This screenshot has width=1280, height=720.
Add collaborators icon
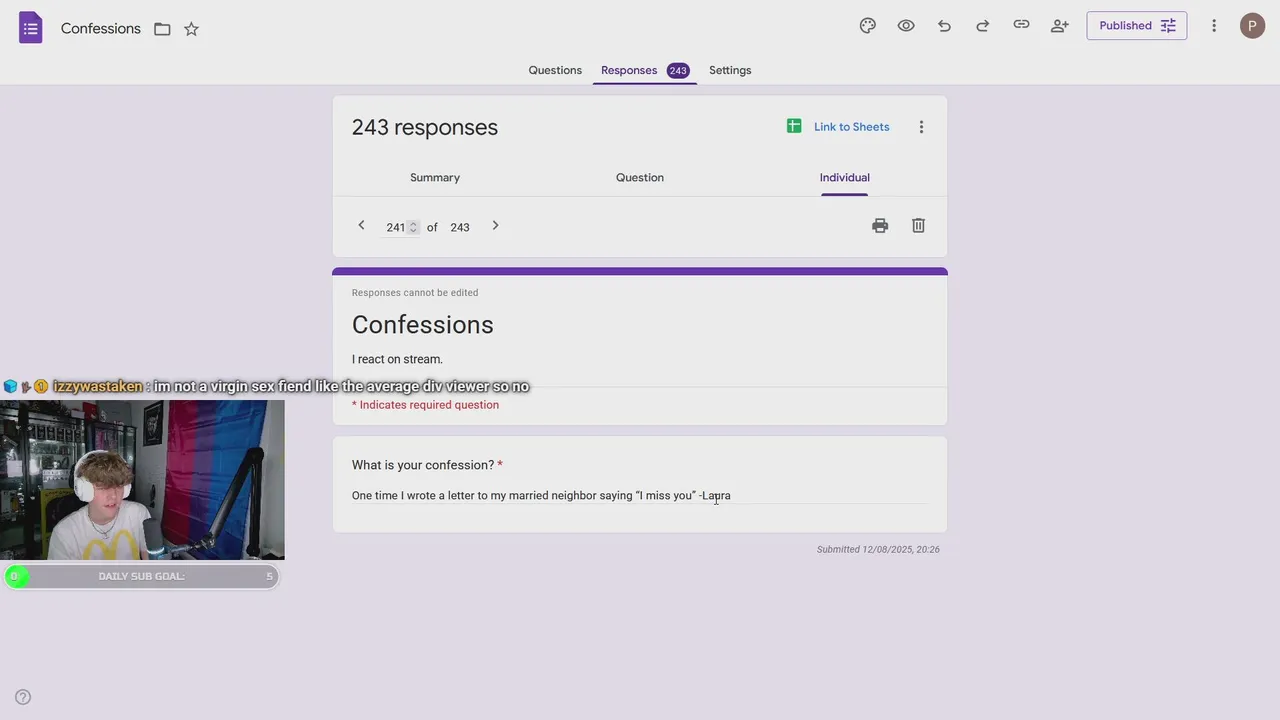coord(1060,26)
